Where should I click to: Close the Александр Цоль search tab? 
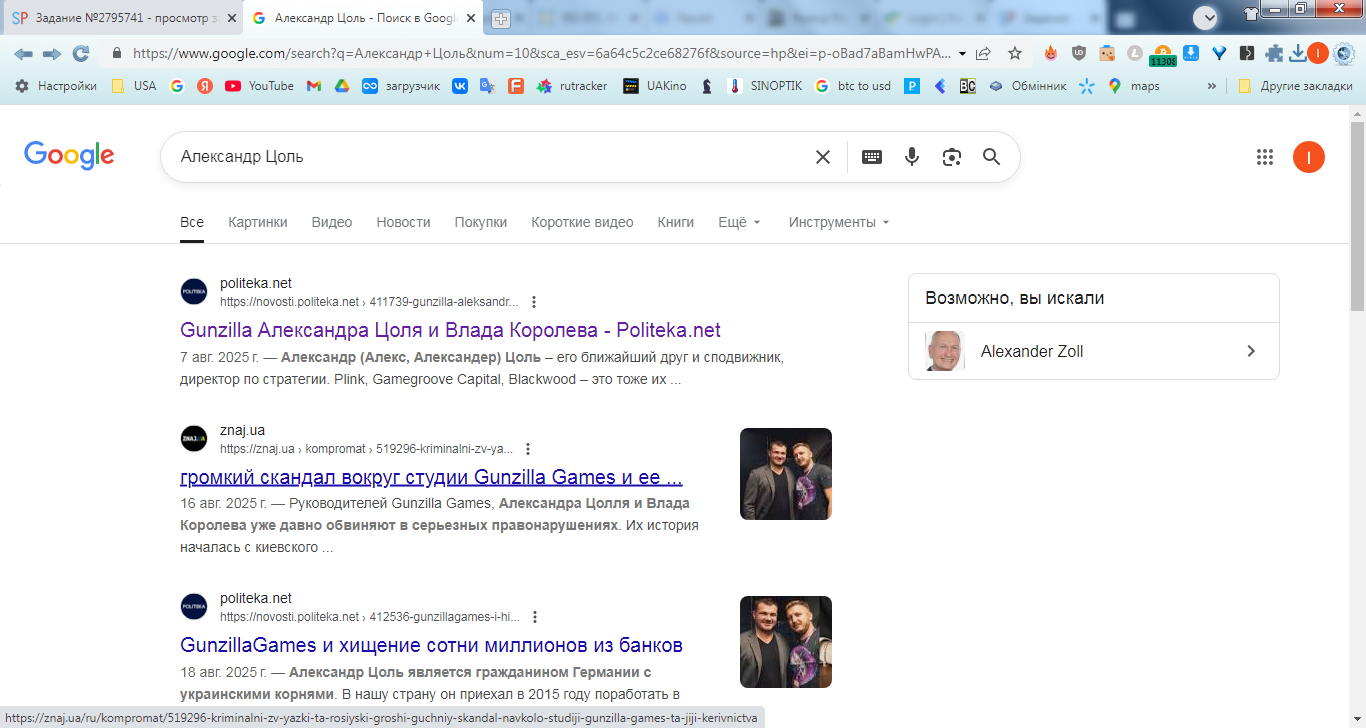pyautogui.click(x=470, y=18)
